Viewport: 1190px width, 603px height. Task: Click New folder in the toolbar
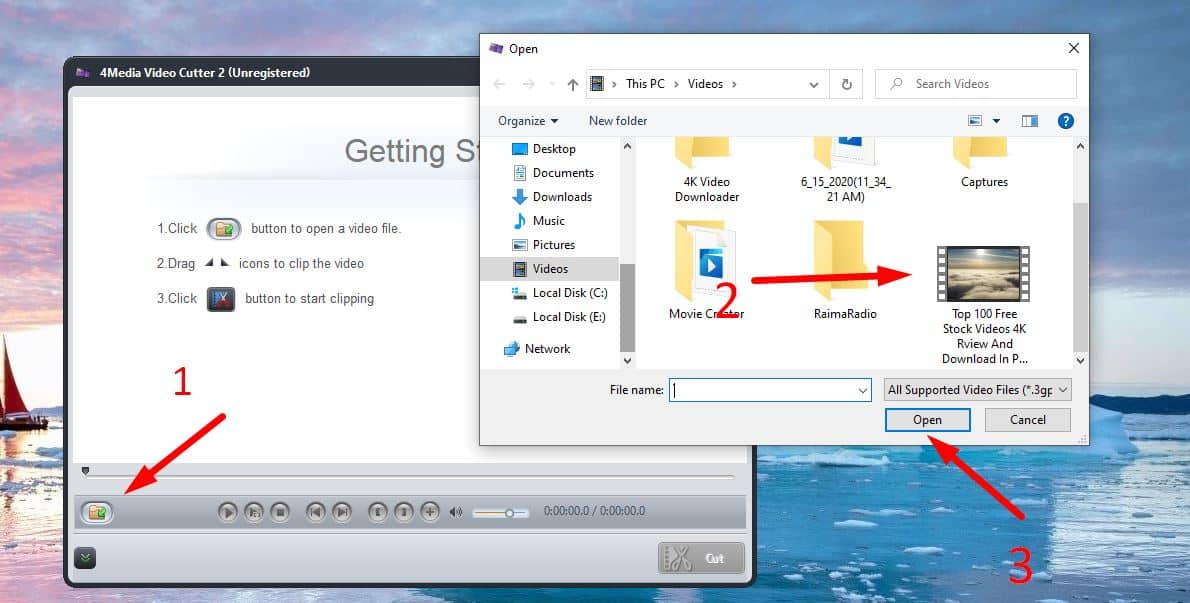[618, 121]
